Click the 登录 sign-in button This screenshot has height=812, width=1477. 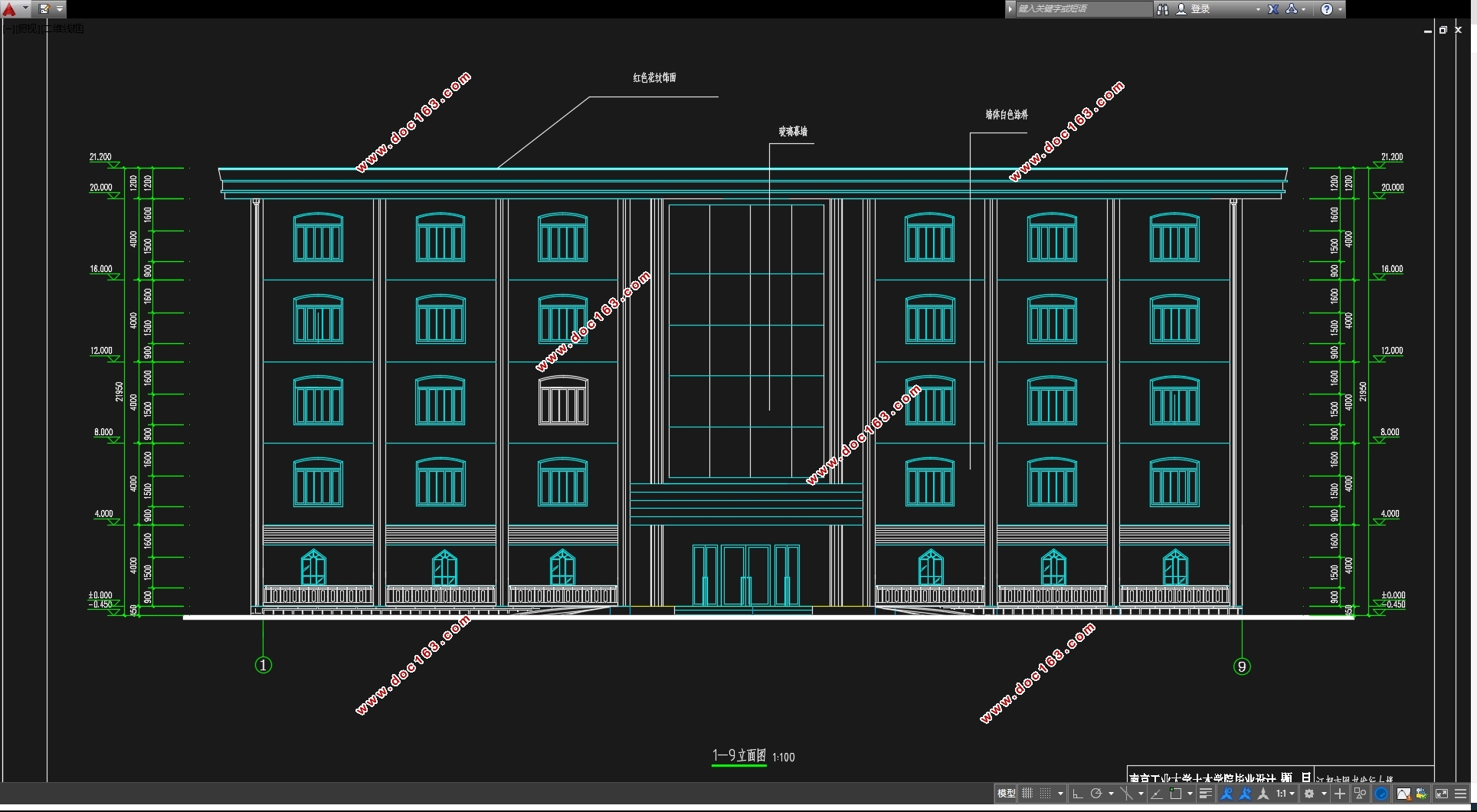[x=1194, y=9]
